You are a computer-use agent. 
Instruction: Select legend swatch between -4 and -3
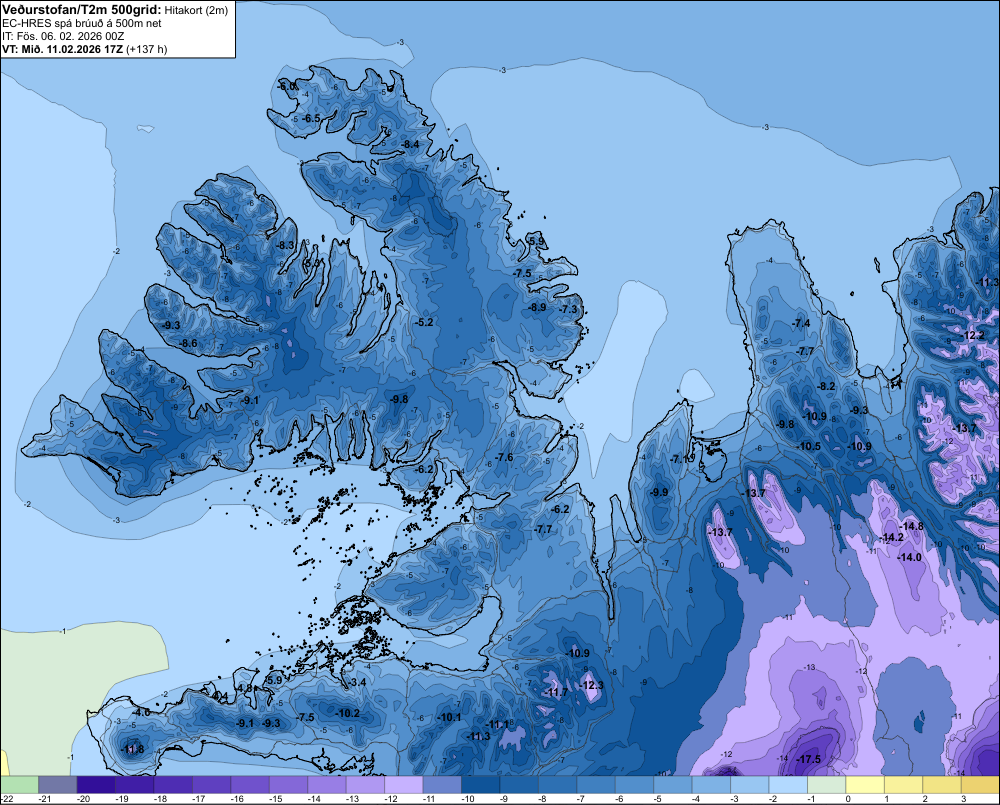click(712, 784)
